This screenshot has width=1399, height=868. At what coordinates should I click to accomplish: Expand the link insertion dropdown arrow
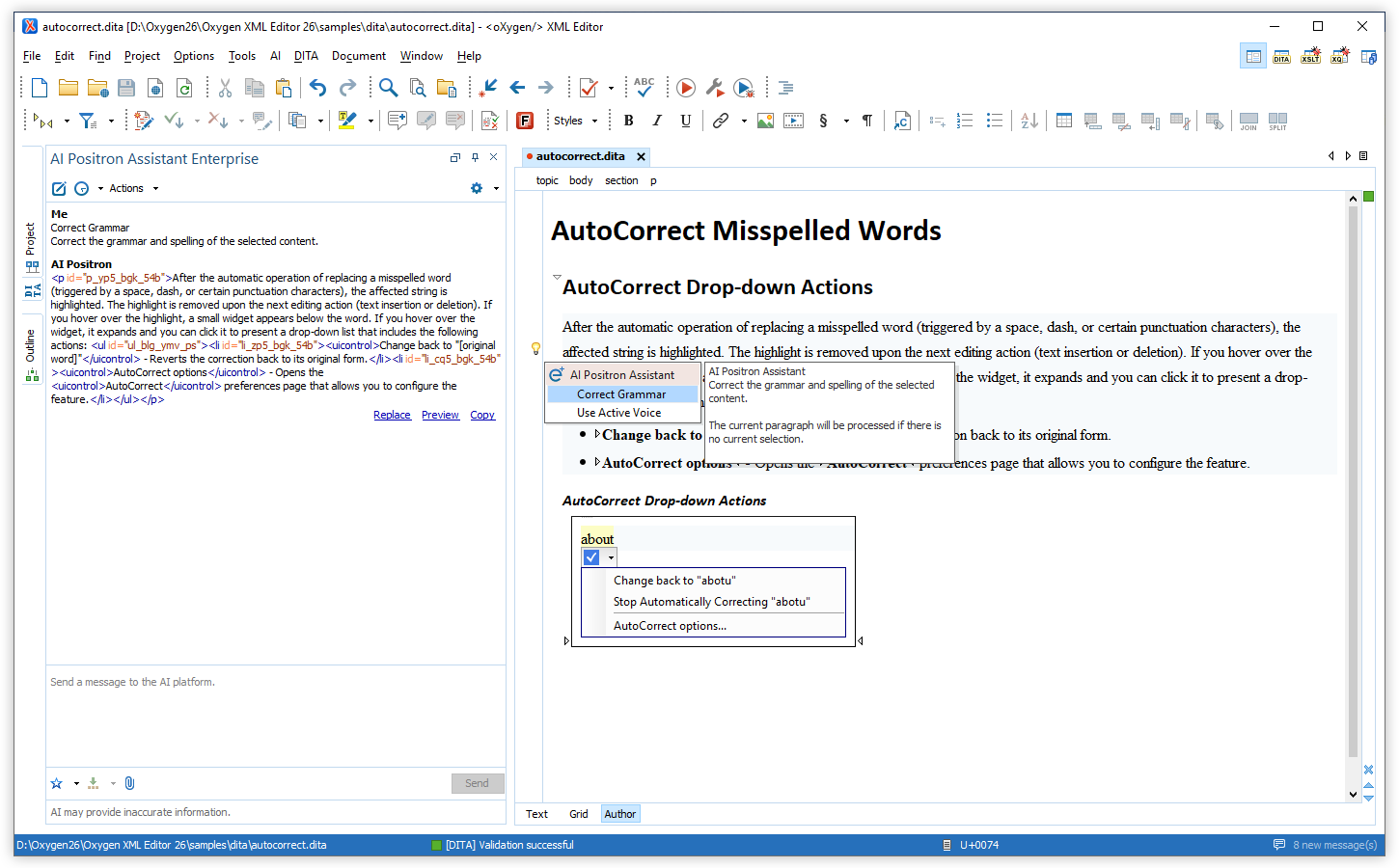point(744,121)
